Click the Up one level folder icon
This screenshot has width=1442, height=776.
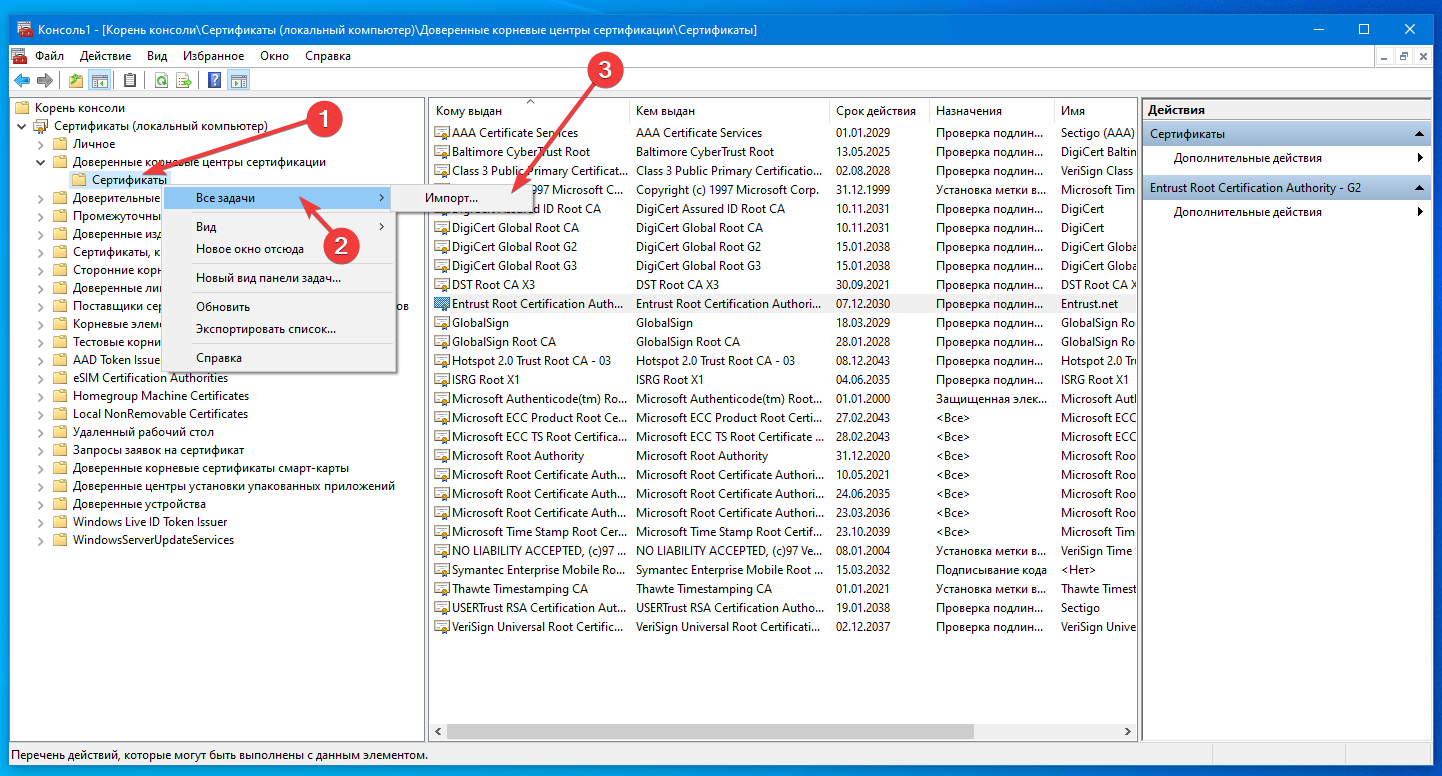tap(76, 80)
